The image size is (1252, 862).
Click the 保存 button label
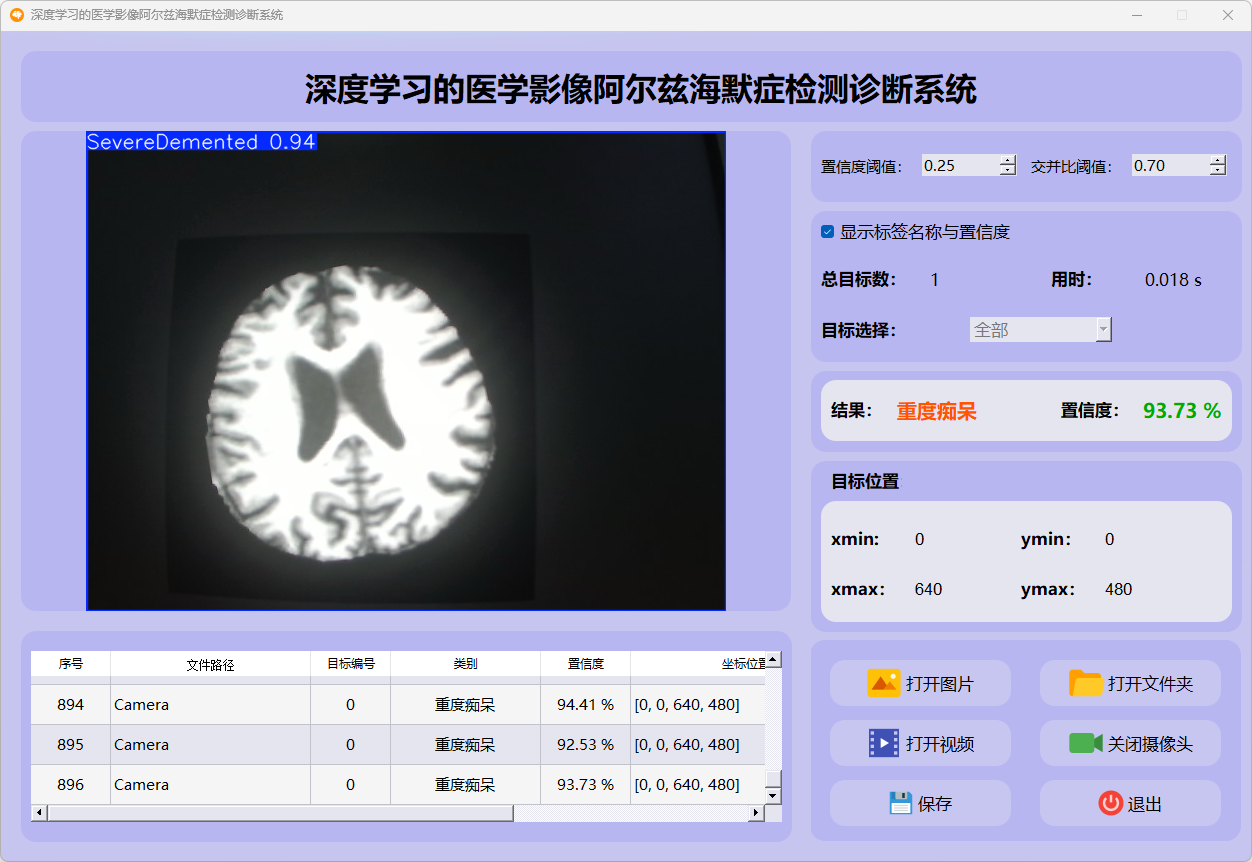coord(935,804)
